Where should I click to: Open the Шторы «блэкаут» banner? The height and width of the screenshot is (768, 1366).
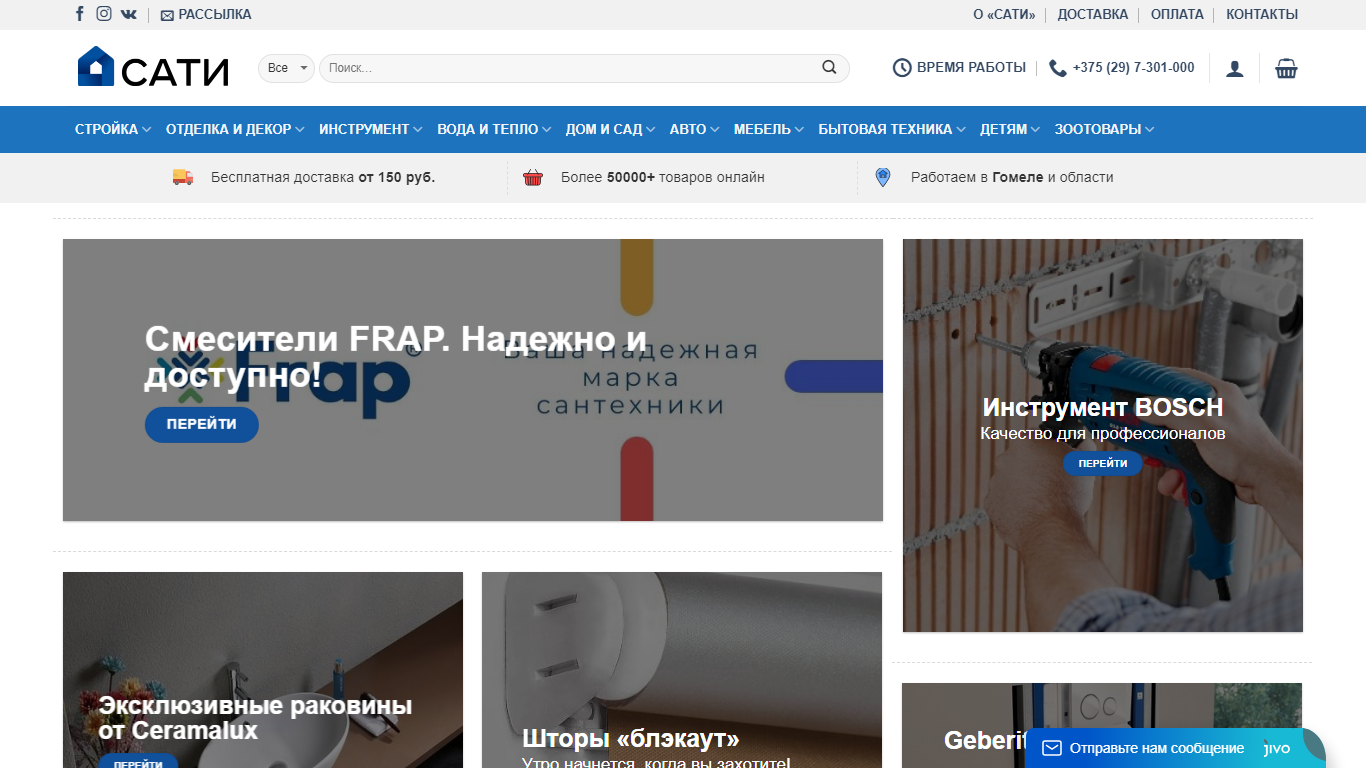[682, 670]
